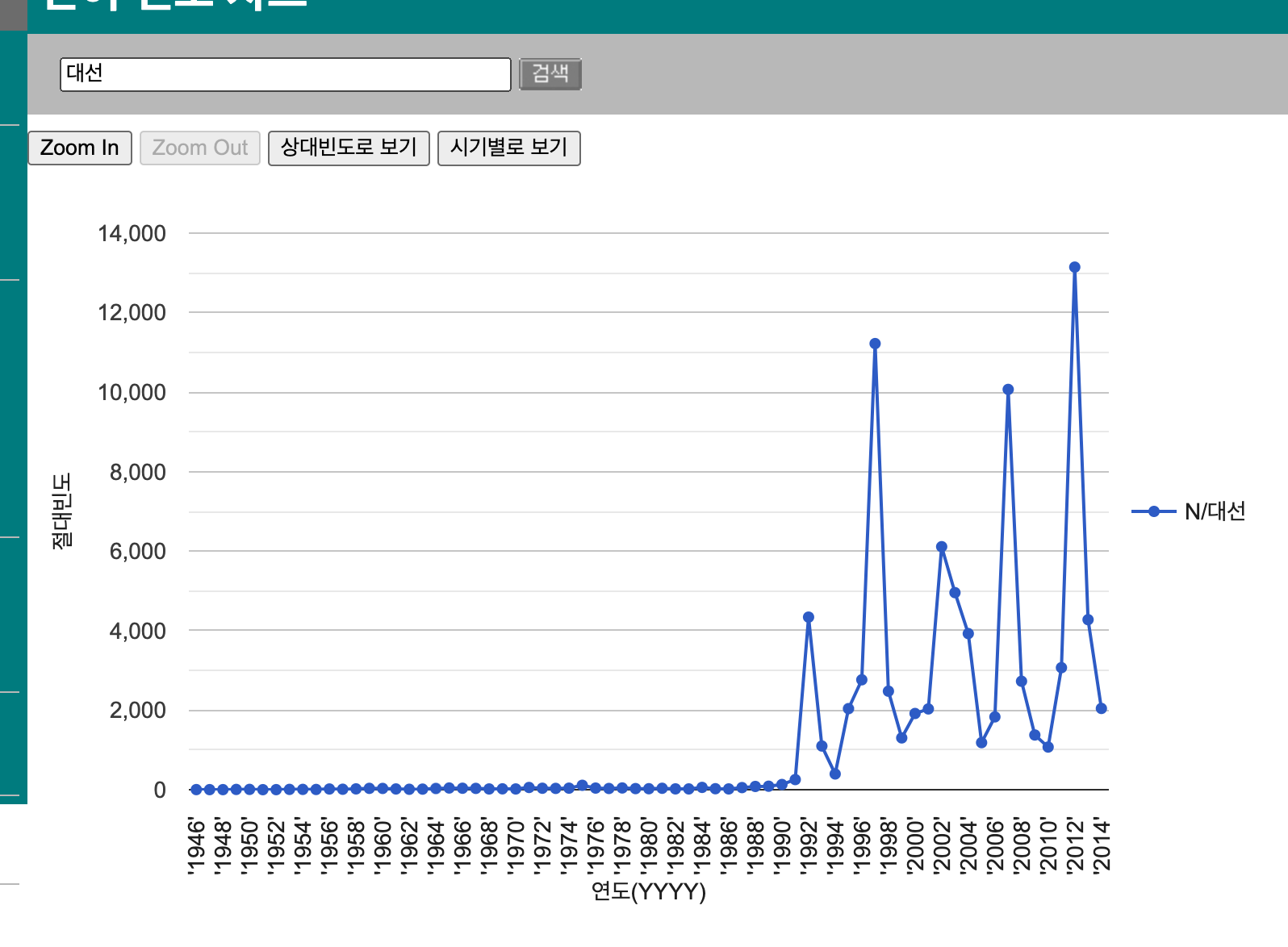
Task: Click the 검색 search button
Action: 550,74
